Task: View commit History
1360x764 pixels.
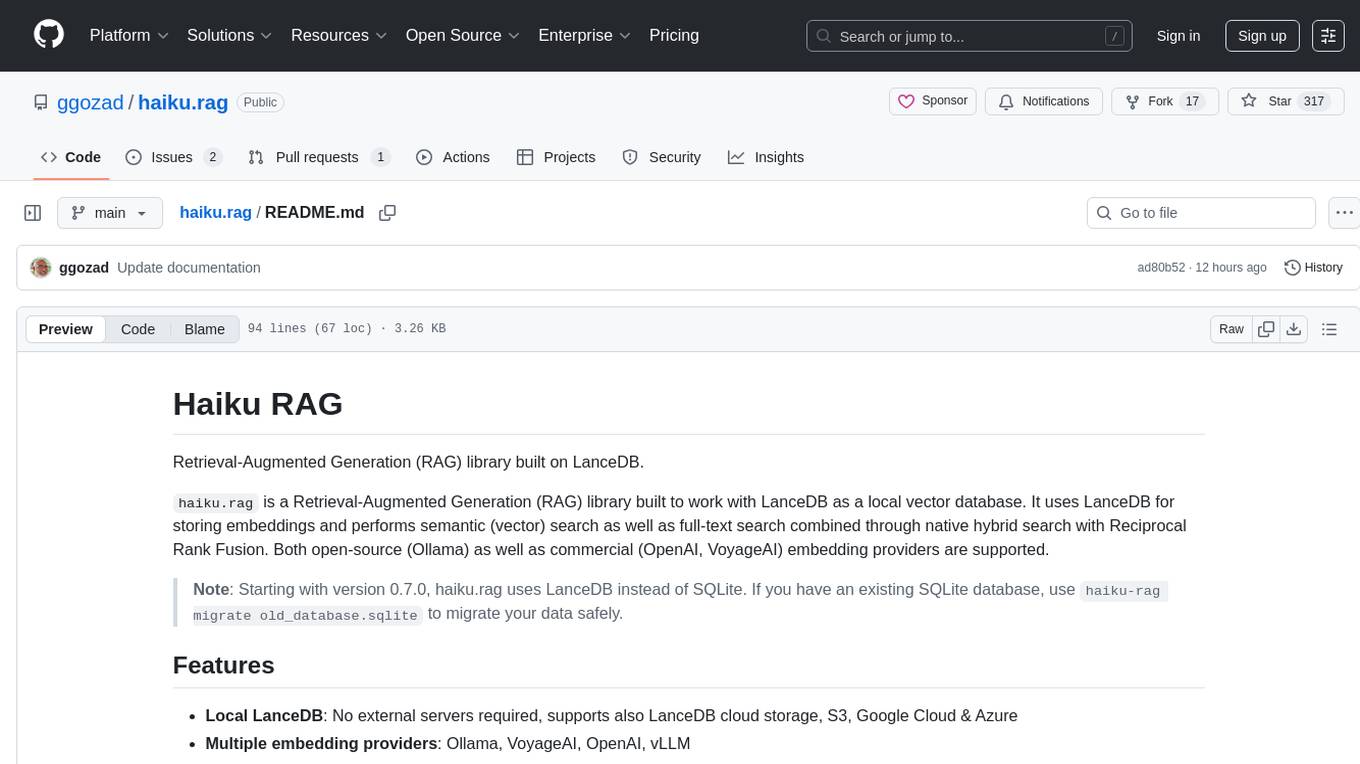Action: 1313,268
